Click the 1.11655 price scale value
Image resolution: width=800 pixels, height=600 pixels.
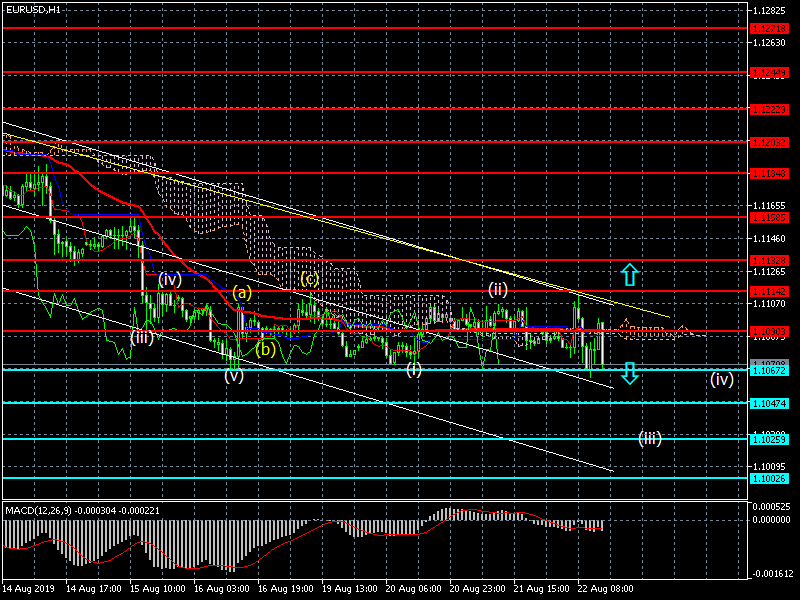point(769,206)
